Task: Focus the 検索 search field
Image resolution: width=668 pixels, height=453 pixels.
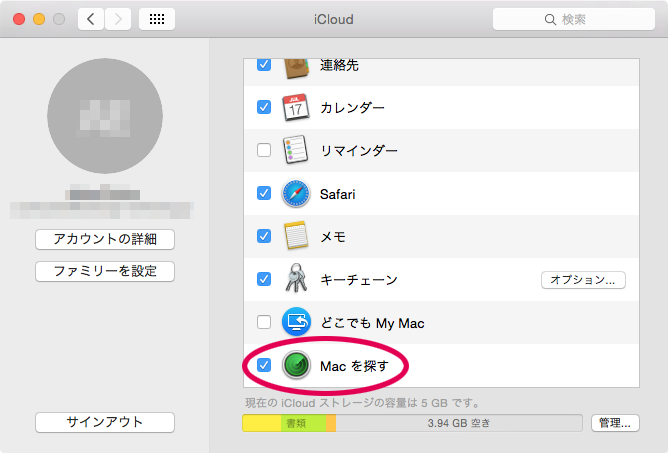Action: tap(573, 19)
